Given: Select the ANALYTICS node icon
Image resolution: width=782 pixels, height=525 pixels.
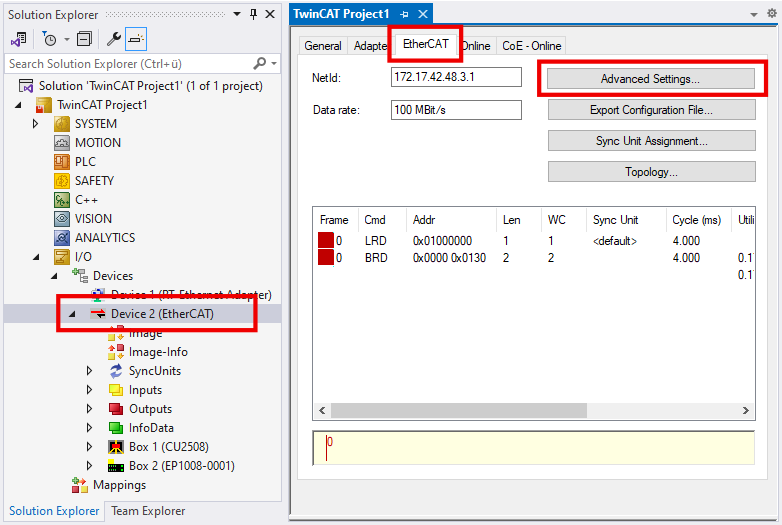Looking at the screenshot, I should point(61,238).
